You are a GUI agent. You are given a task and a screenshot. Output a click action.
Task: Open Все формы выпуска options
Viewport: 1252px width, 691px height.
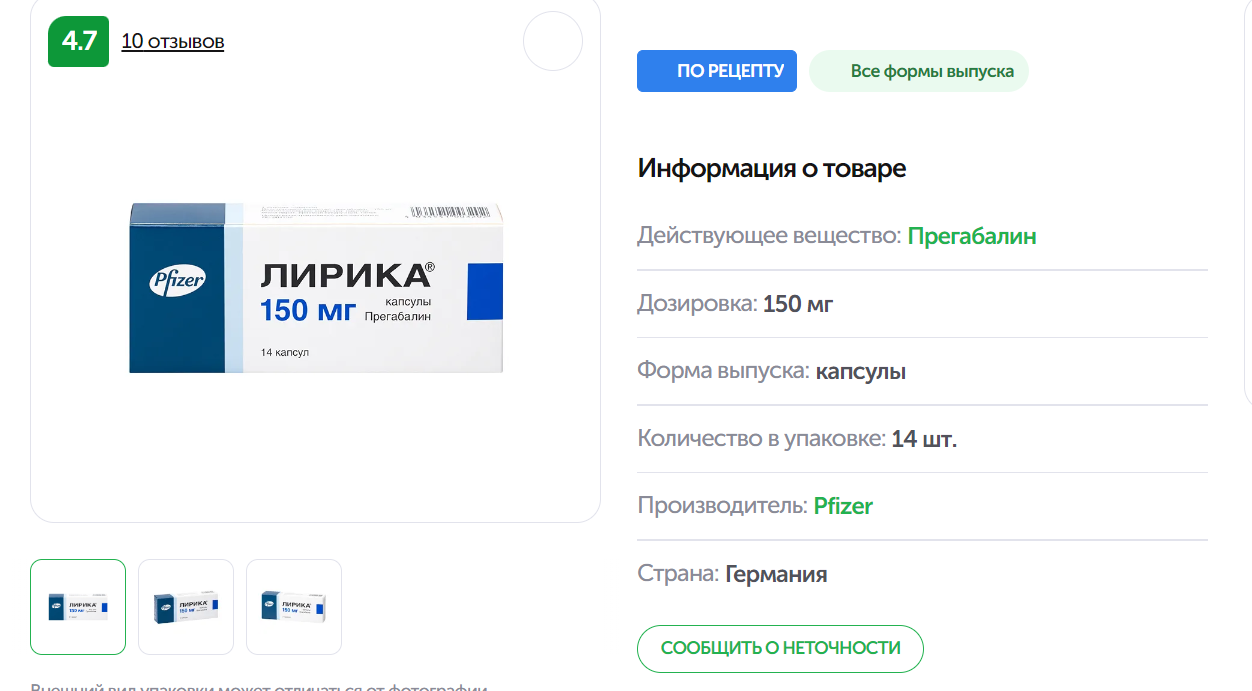pos(918,71)
